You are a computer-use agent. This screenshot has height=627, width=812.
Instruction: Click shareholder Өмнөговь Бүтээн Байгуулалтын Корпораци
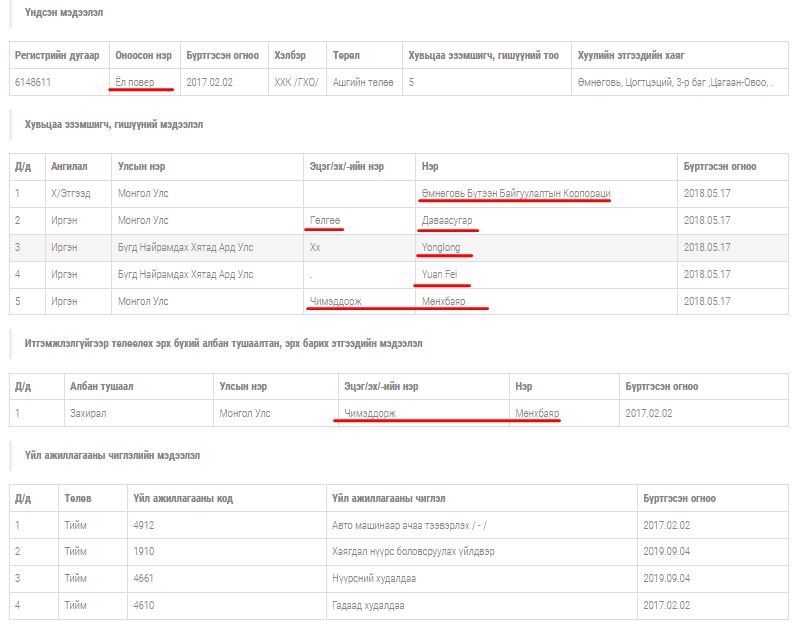click(516, 193)
